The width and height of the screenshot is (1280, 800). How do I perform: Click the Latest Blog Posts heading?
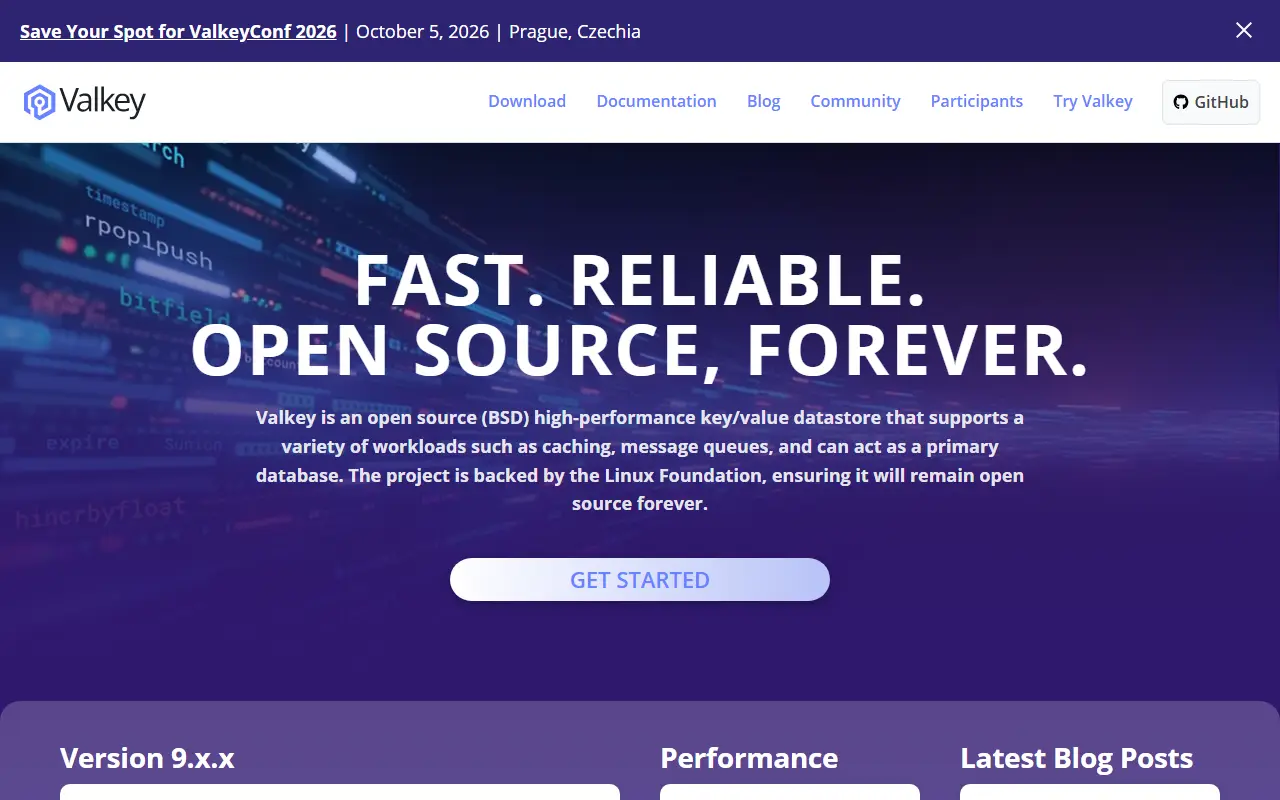(x=1077, y=758)
